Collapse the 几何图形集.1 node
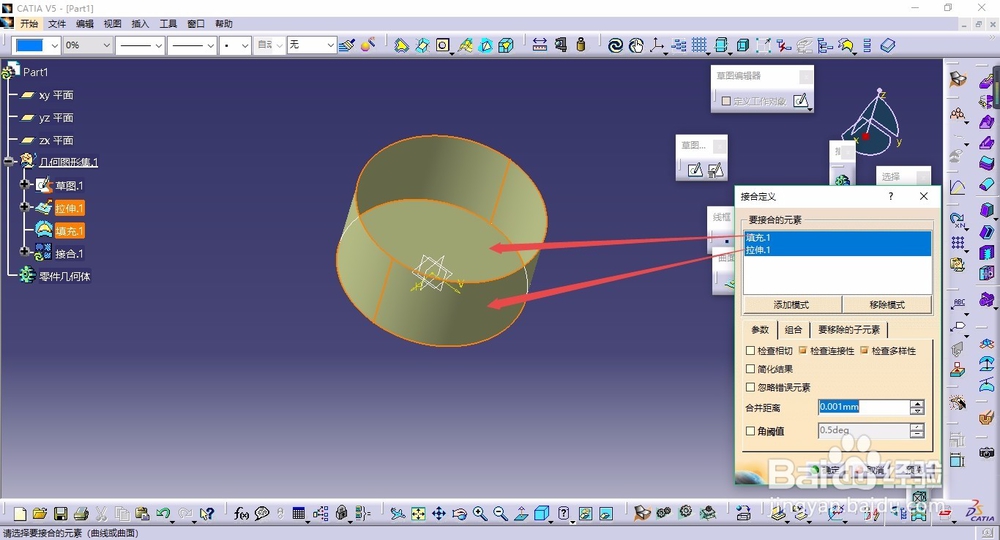The height and width of the screenshot is (540, 1000). pyautogui.click(x=8, y=162)
